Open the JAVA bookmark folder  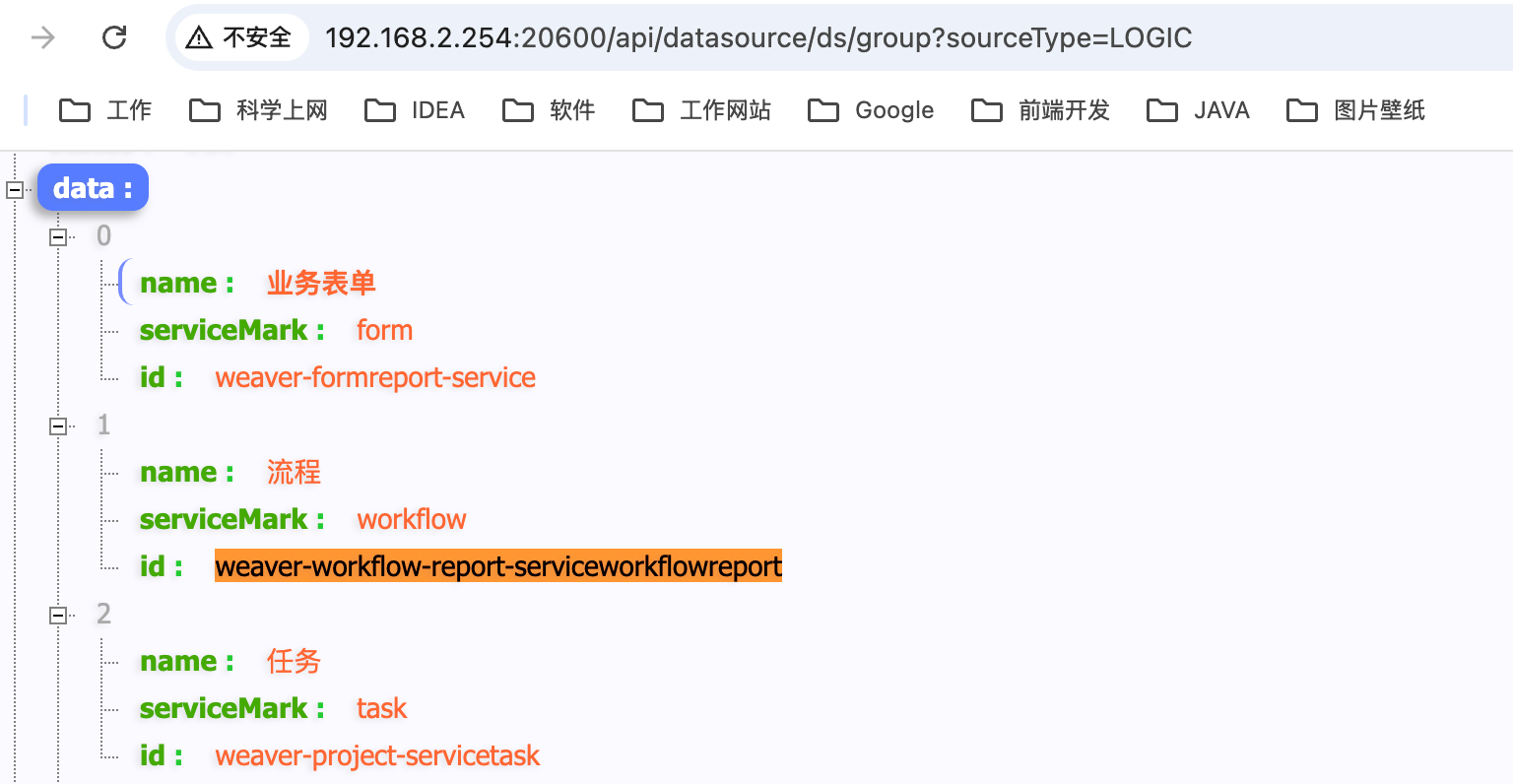[x=1199, y=110]
